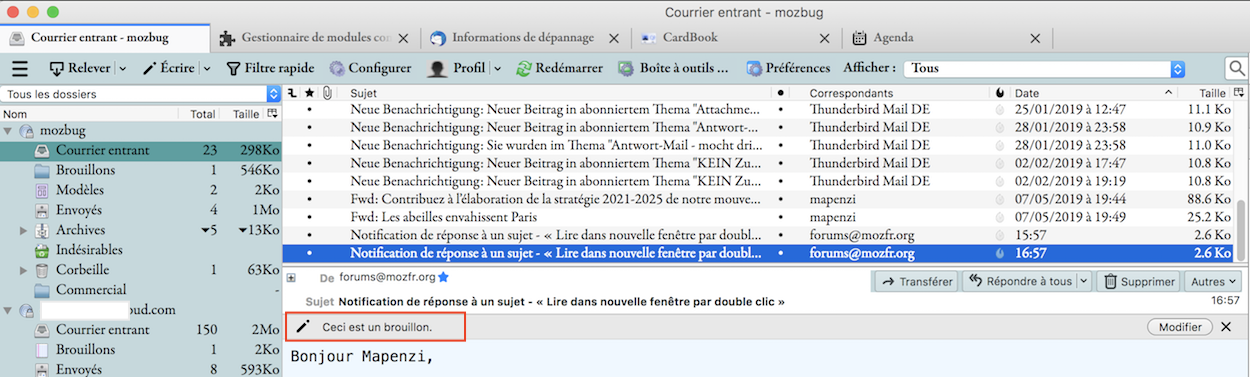Open the hamburger application menu
Image resolution: width=1250 pixels, height=377 pixels.
coord(19,68)
